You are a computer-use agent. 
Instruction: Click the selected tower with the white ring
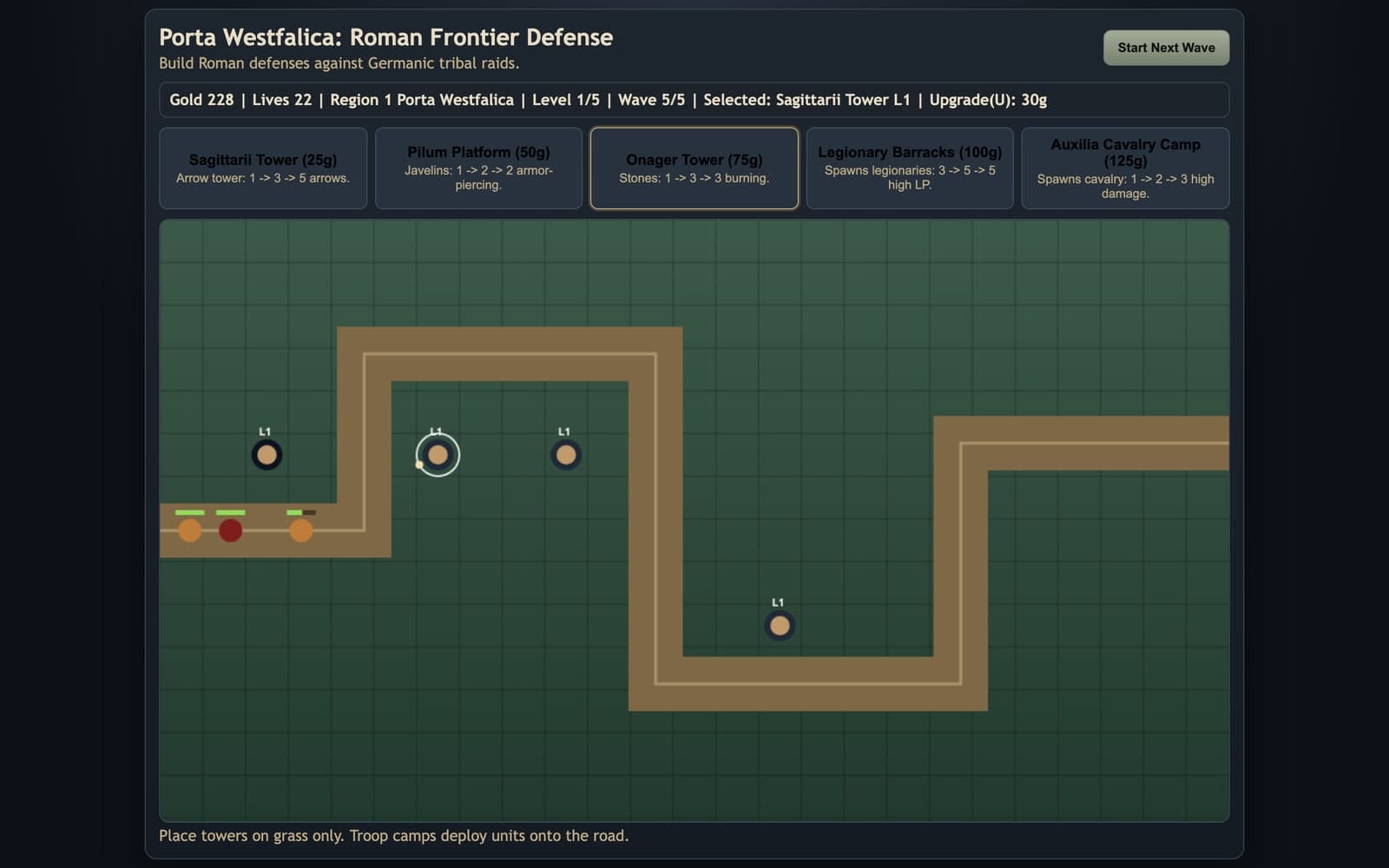438,455
